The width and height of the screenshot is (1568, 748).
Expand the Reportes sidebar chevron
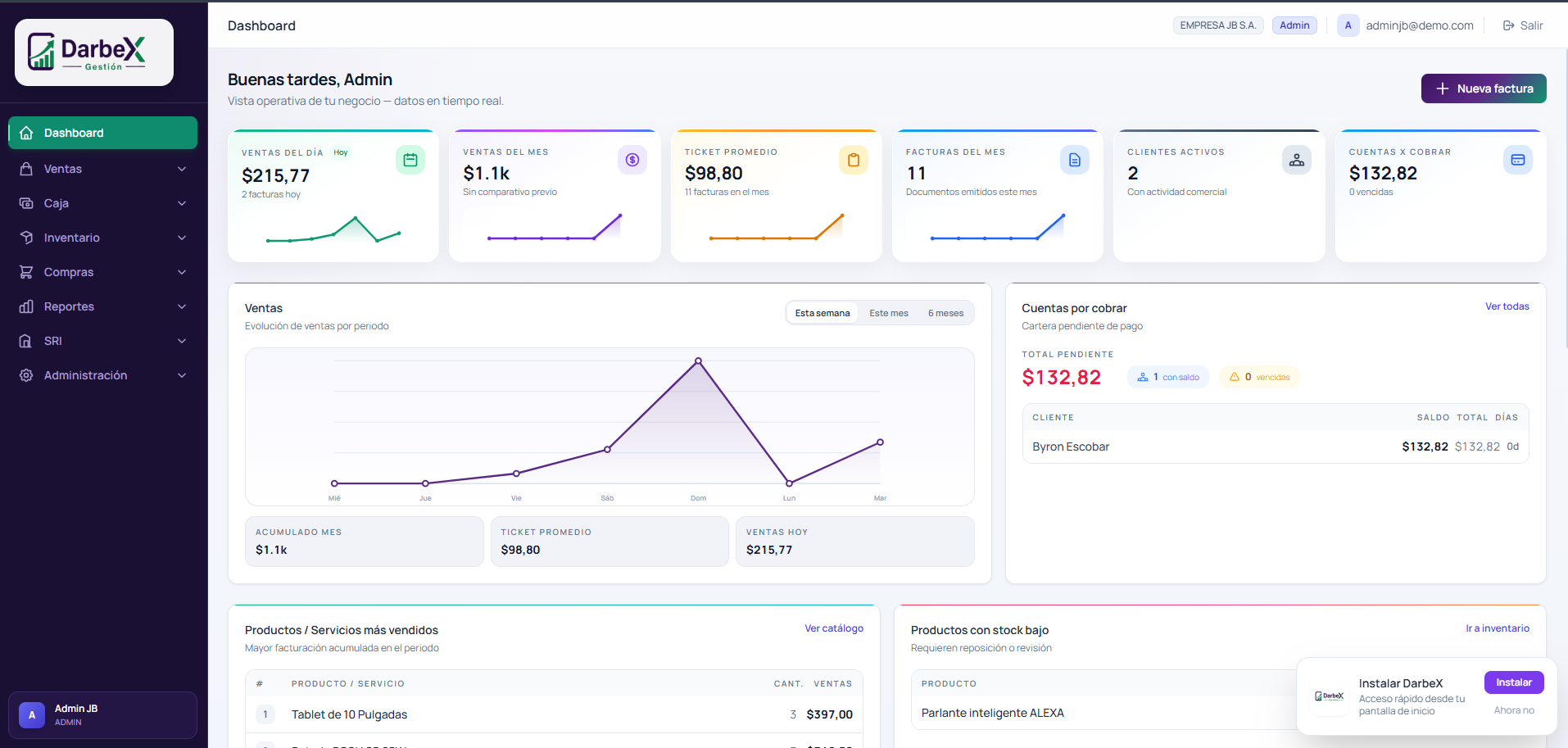point(182,306)
